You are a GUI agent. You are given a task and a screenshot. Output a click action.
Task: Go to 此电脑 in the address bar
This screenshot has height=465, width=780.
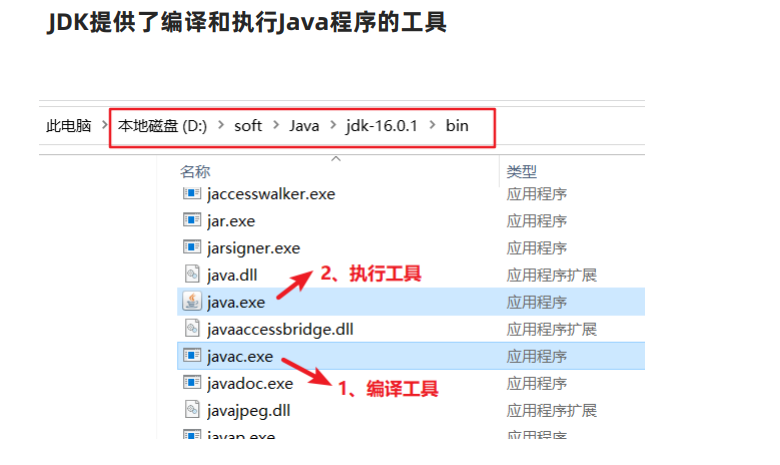click(x=69, y=126)
